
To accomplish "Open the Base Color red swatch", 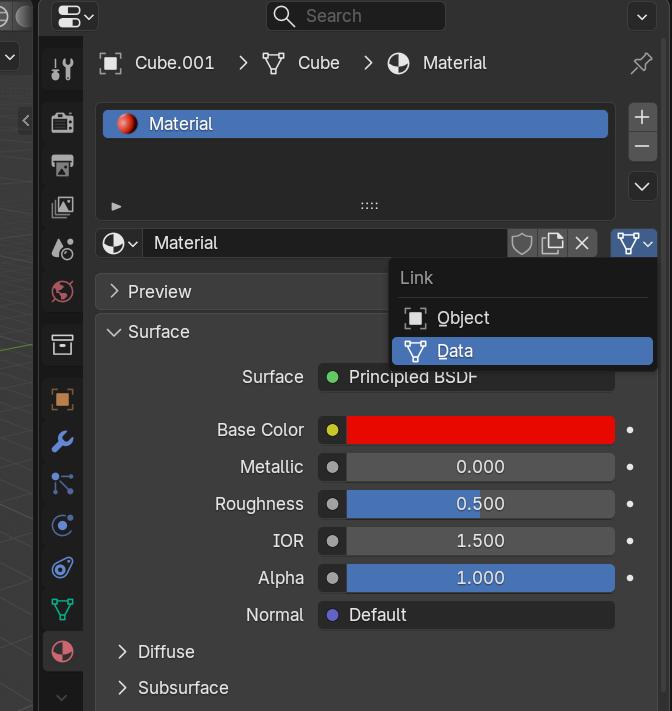I will pyautogui.click(x=481, y=430).
